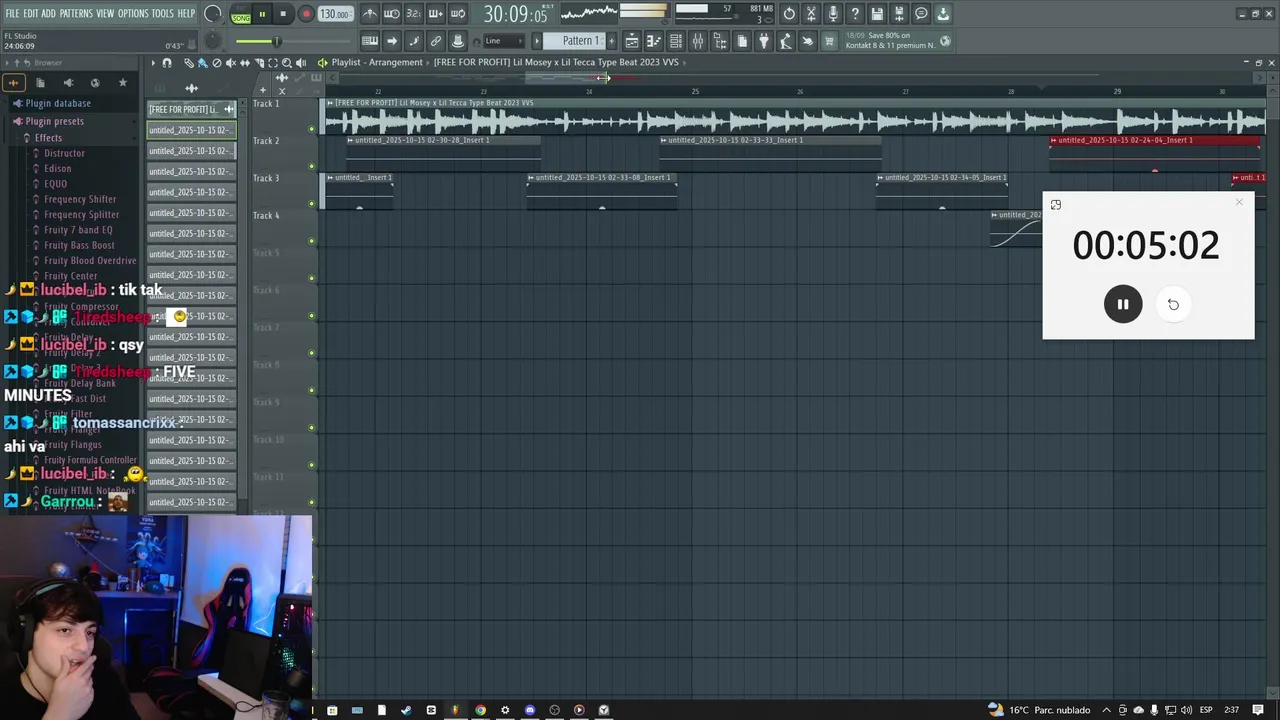Click the red record button
This screenshot has height=720, width=1280.
coord(306,14)
